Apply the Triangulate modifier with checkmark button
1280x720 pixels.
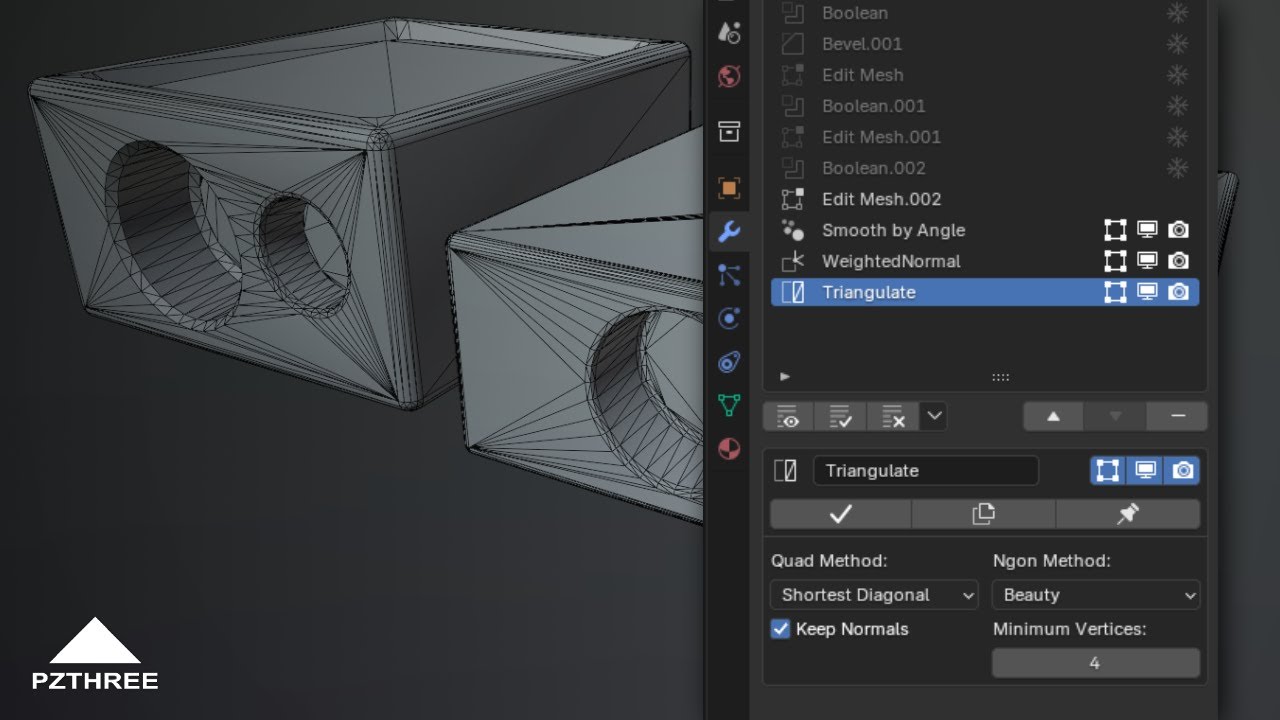pos(840,514)
